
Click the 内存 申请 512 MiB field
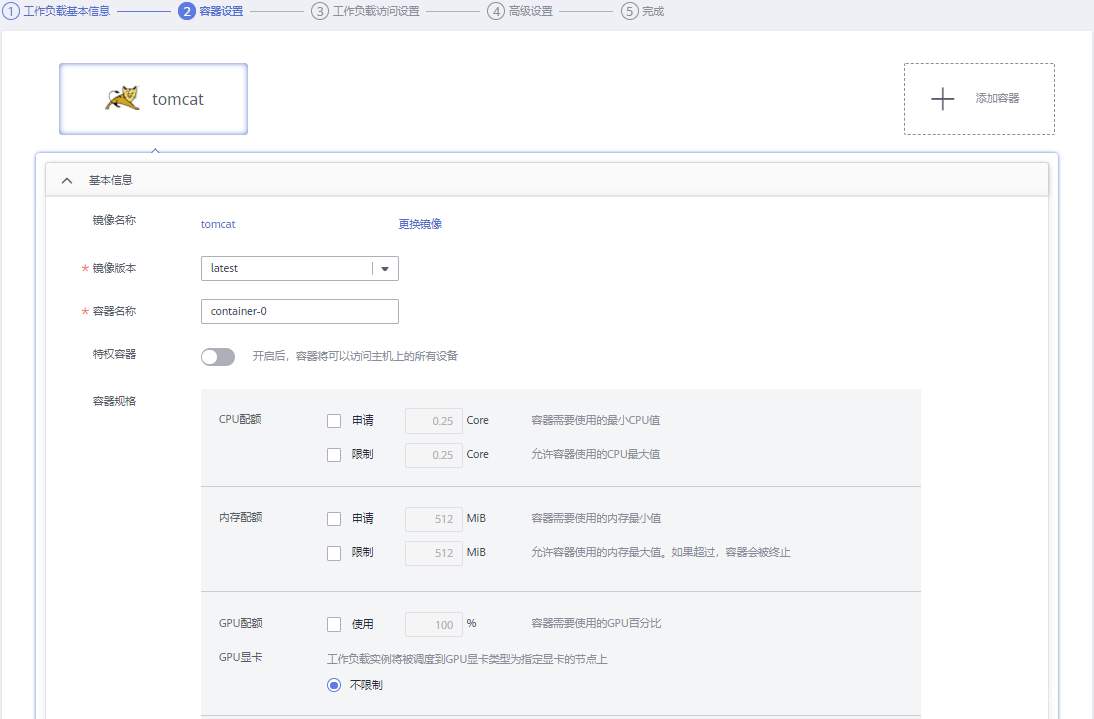pyautogui.click(x=433, y=519)
